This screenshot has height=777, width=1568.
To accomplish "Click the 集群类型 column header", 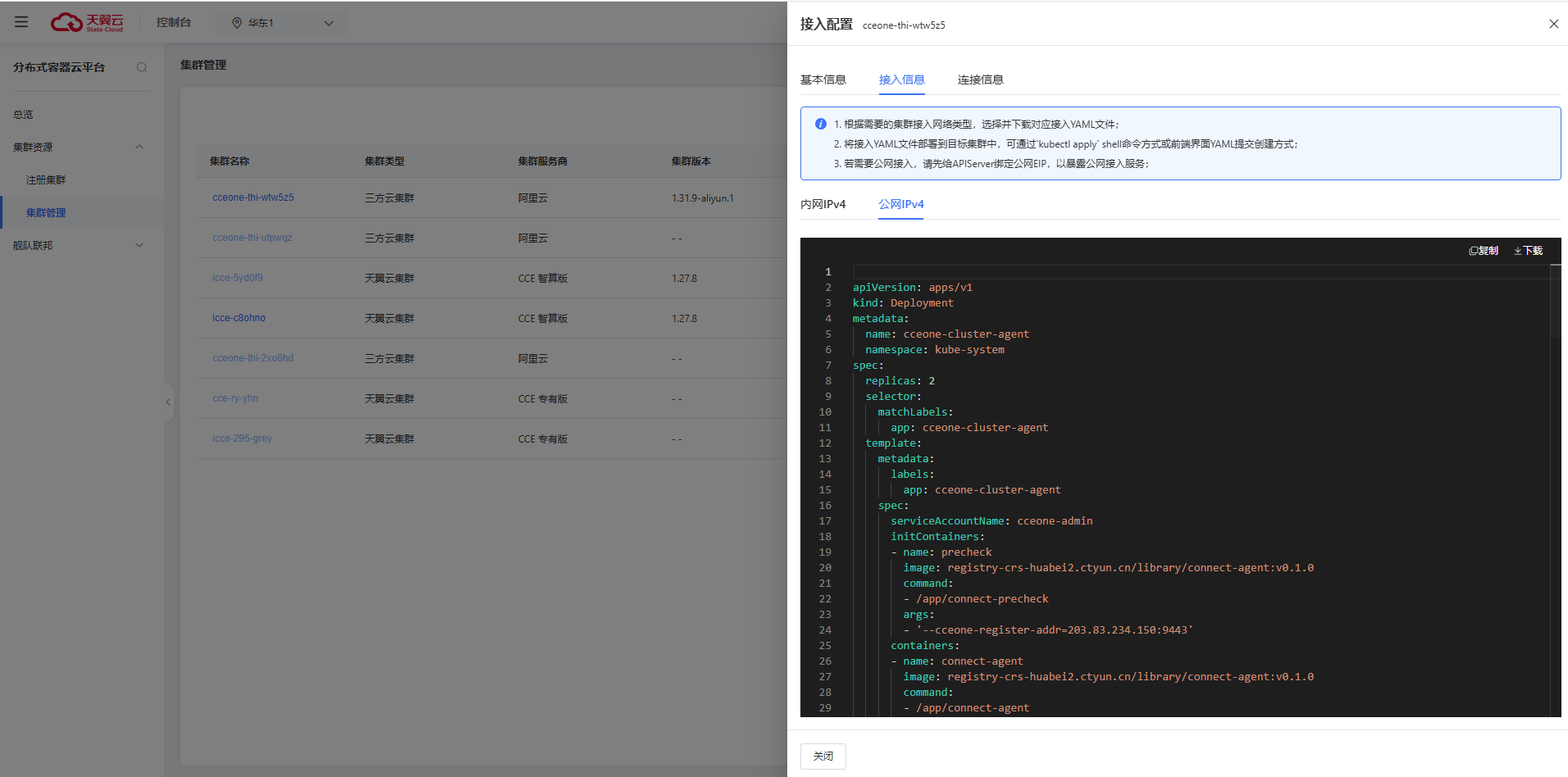I will pyautogui.click(x=385, y=161).
